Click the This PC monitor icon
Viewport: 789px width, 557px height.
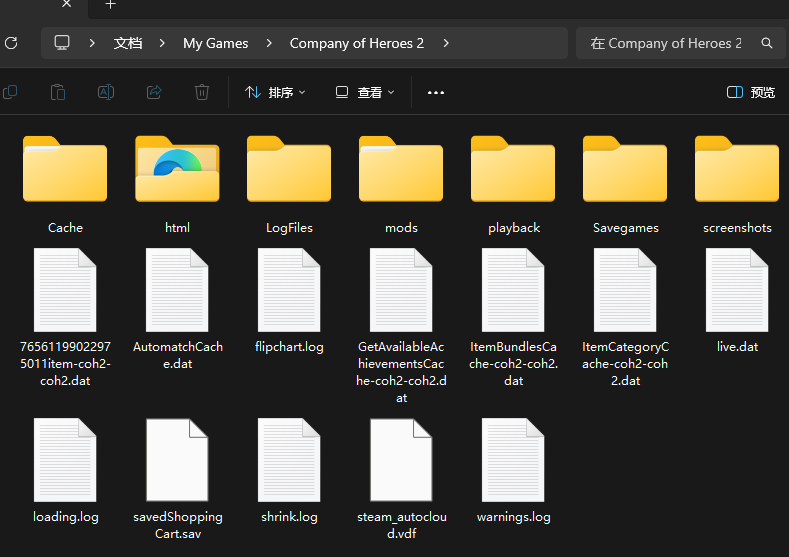point(62,43)
